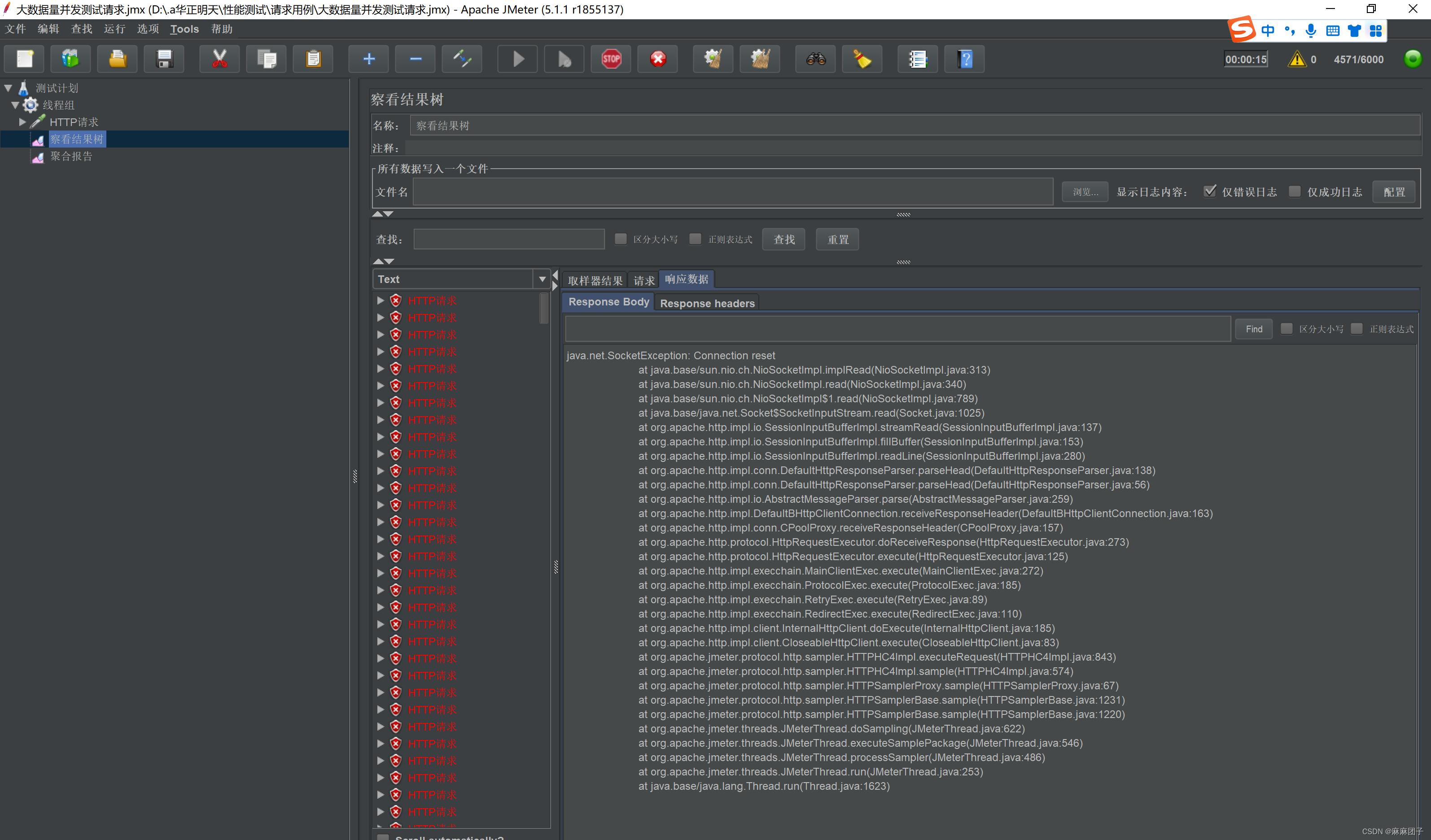
Task: Open the Tools menu
Action: tap(184, 29)
